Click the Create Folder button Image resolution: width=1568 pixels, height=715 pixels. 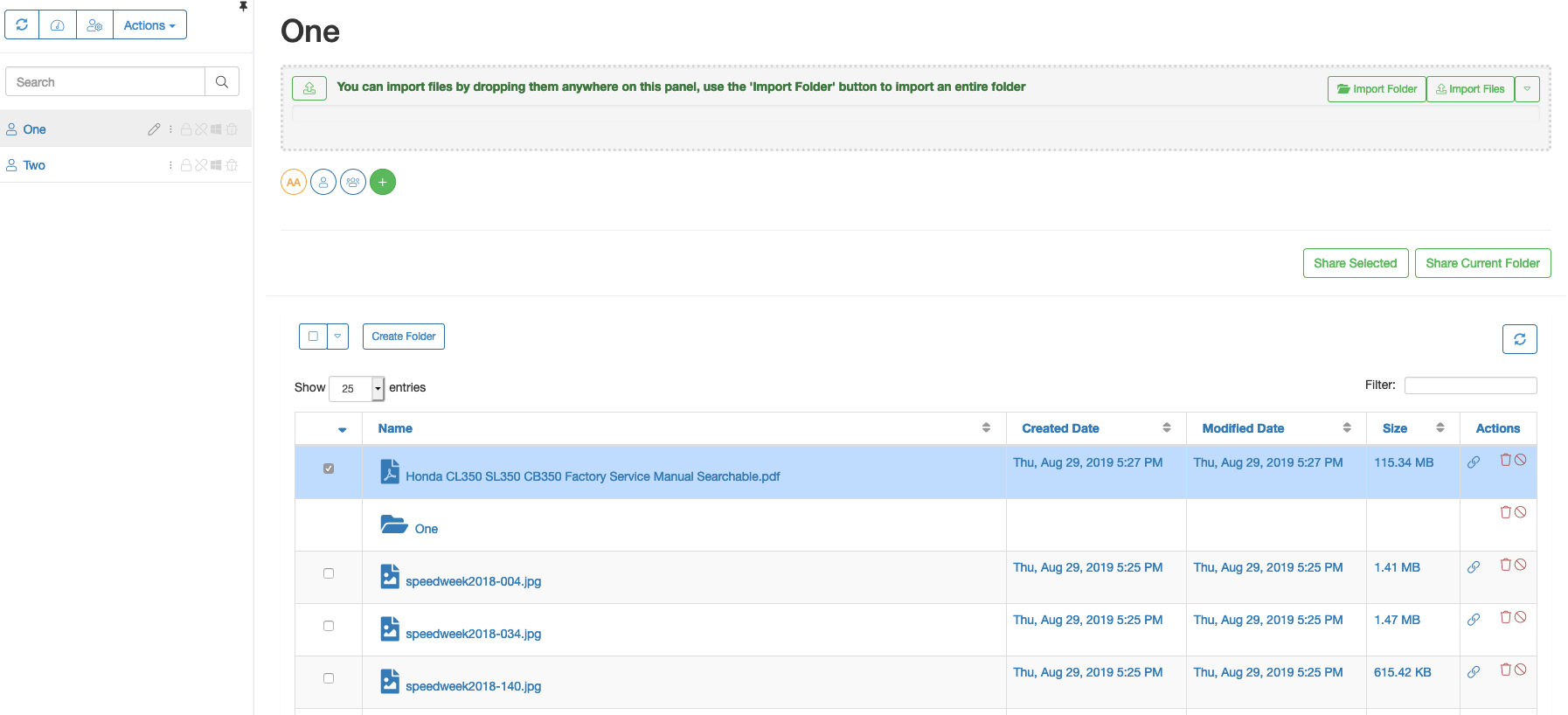tap(404, 337)
